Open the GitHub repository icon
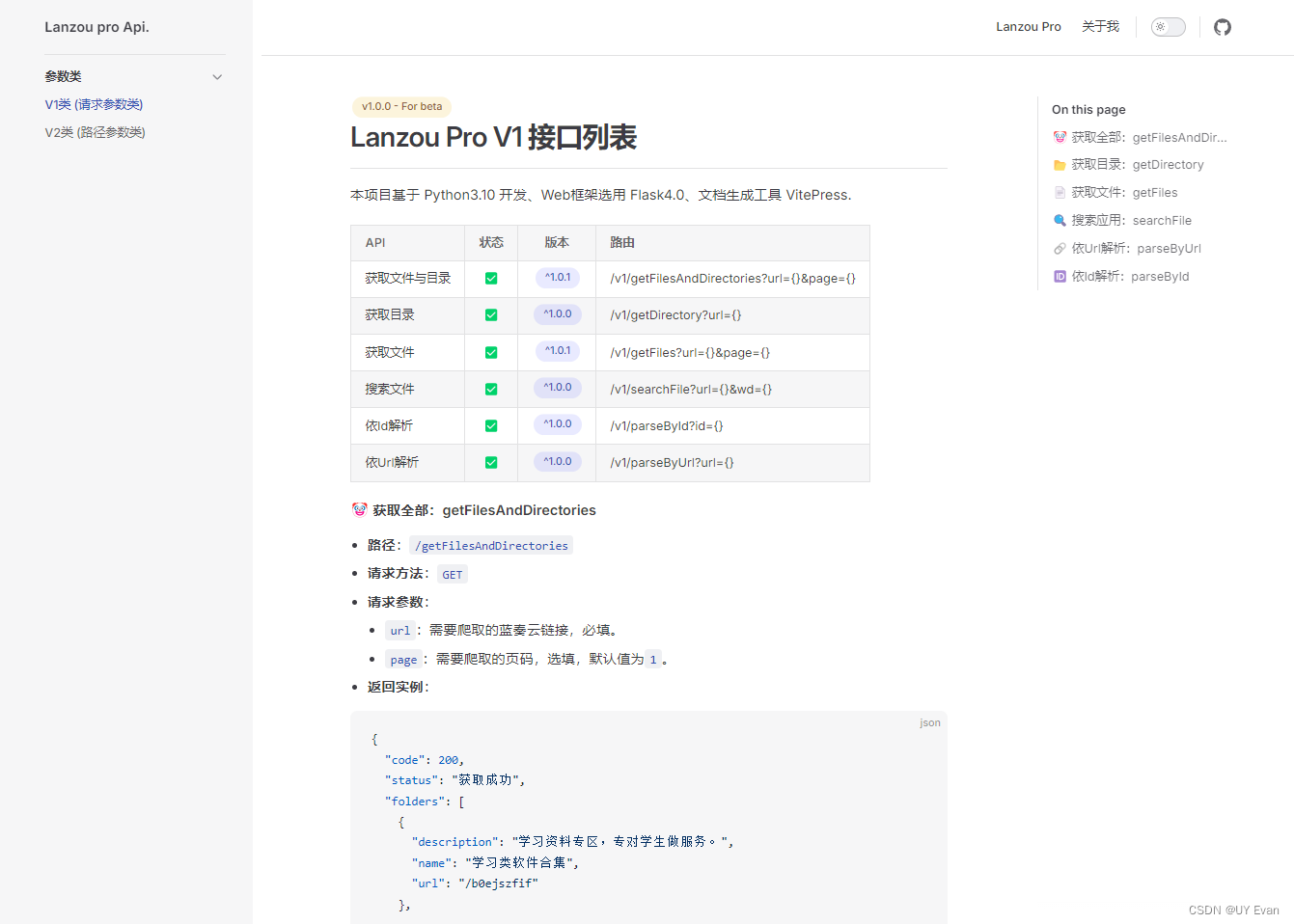Viewport: 1294px width, 924px height. [x=1223, y=27]
